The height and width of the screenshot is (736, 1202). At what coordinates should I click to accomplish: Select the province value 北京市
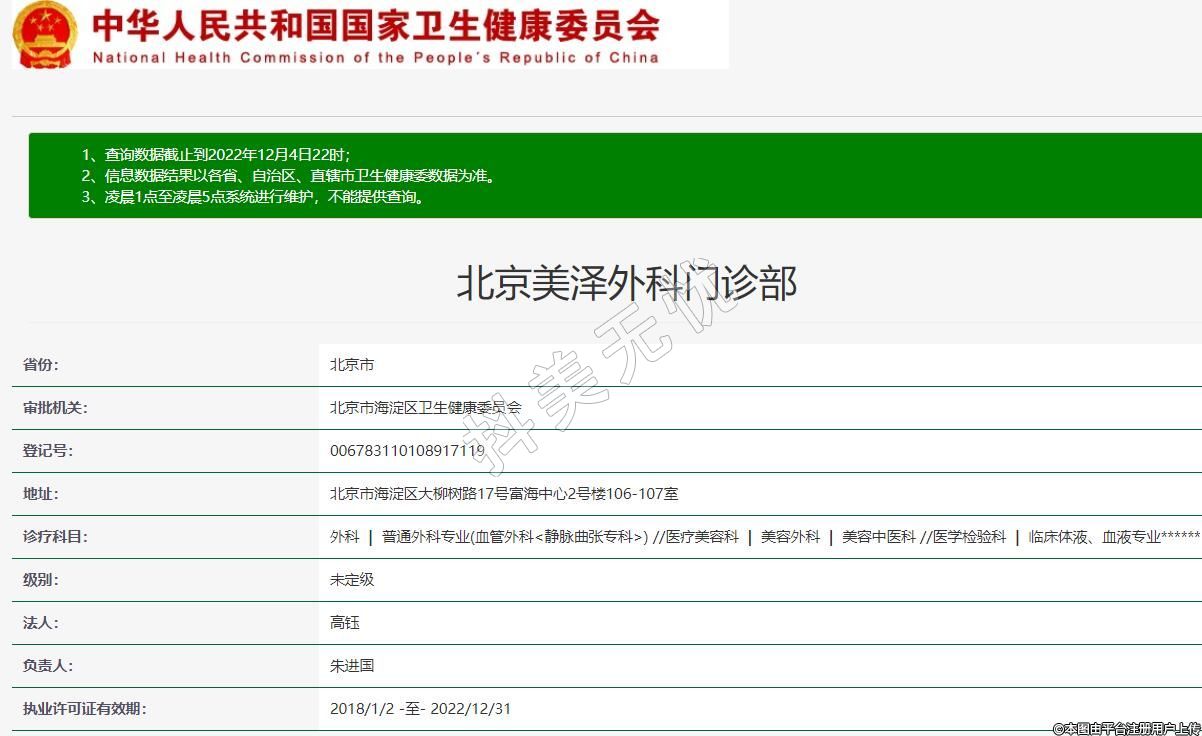tap(352, 365)
